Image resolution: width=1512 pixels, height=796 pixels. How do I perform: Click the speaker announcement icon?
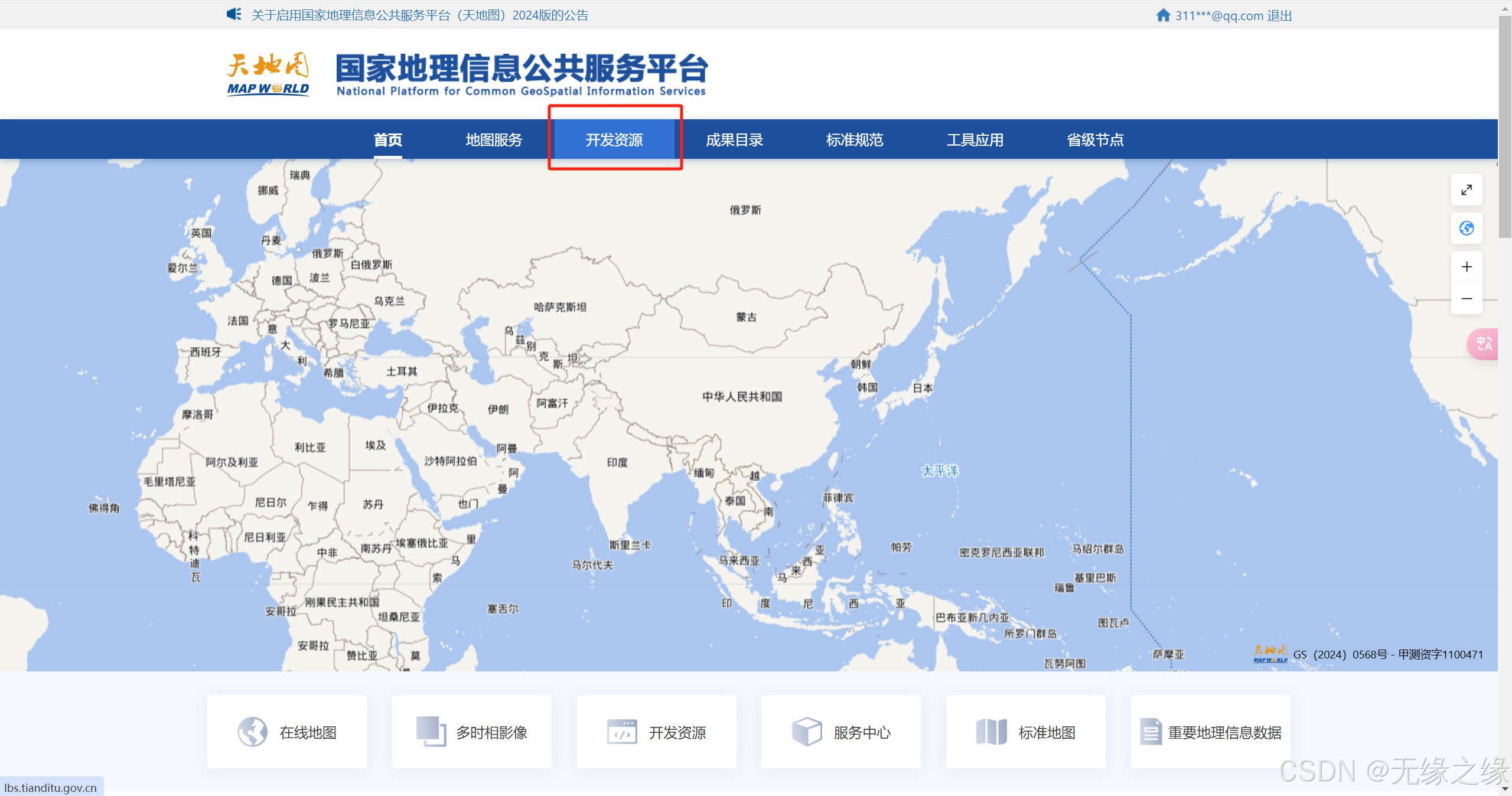pyautogui.click(x=234, y=14)
